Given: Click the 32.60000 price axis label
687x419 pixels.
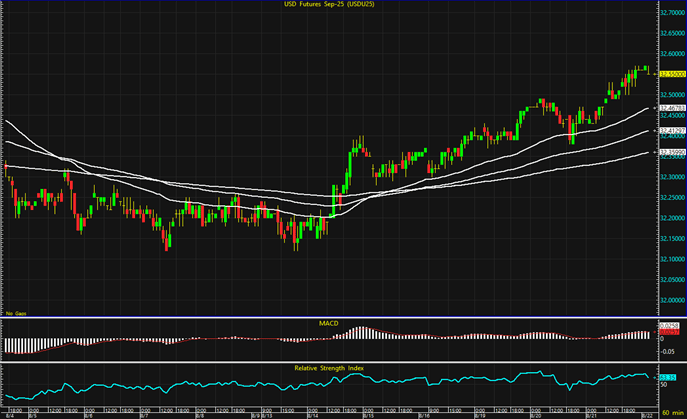Looking at the screenshot, I should [x=671, y=54].
